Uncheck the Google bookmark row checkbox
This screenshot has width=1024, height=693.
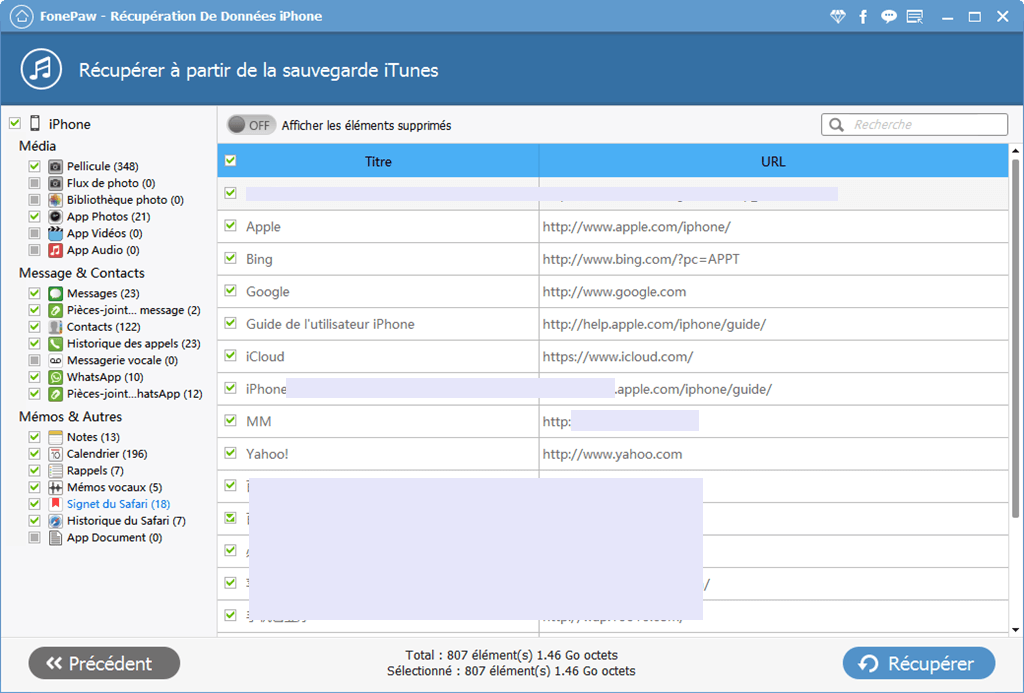click(x=231, y=290)
